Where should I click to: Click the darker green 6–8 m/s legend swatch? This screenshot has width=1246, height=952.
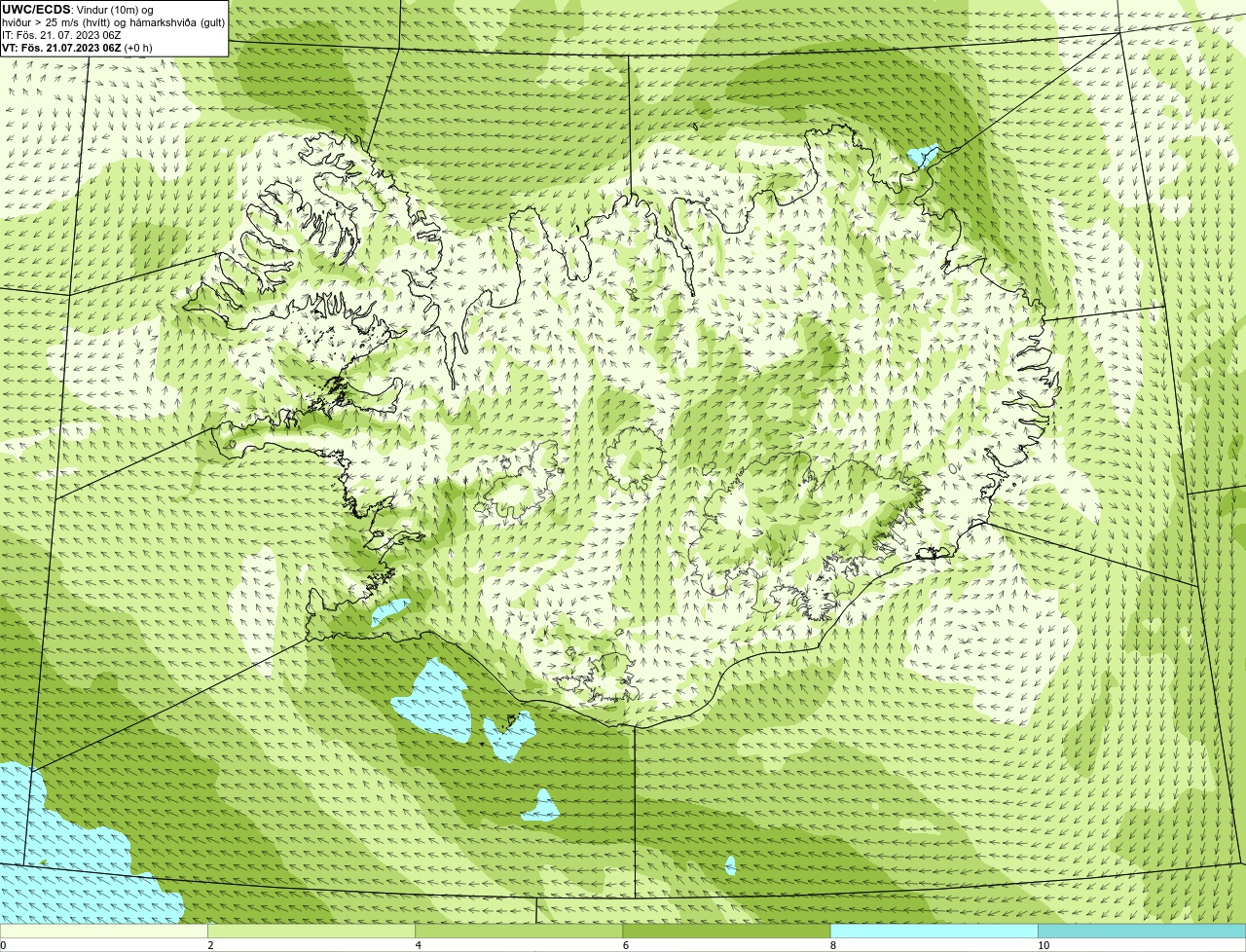pyautogui.click(x=726, y=932)
